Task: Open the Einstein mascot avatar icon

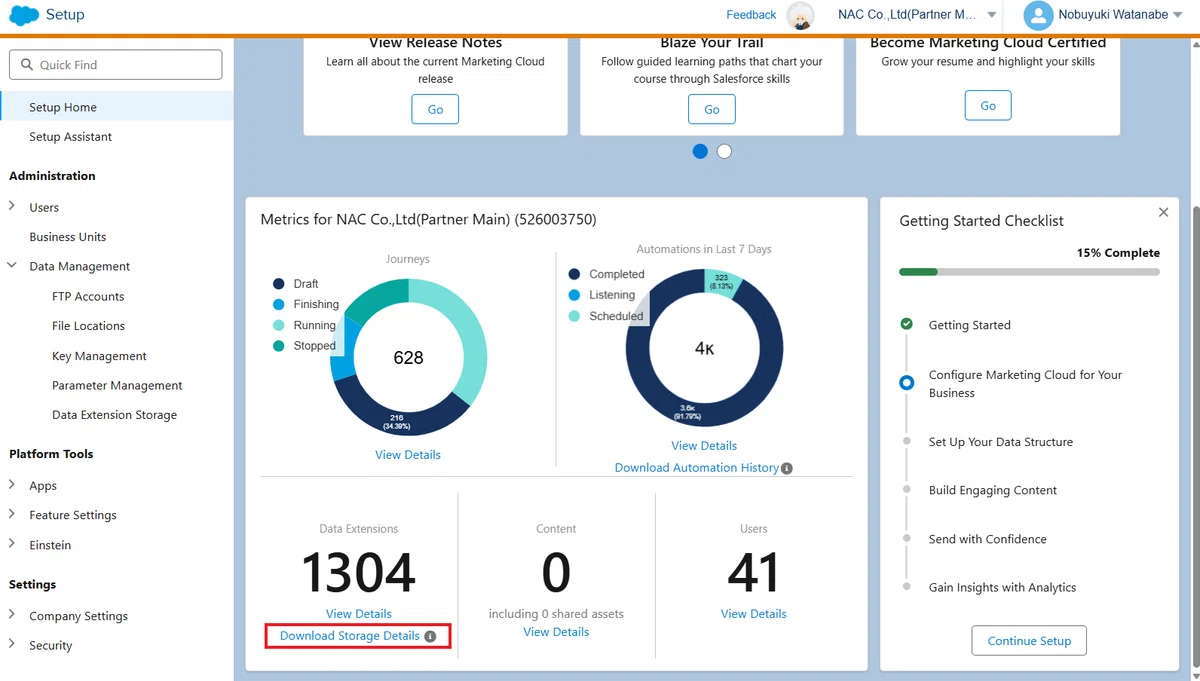Action: [x=800, y=15]
